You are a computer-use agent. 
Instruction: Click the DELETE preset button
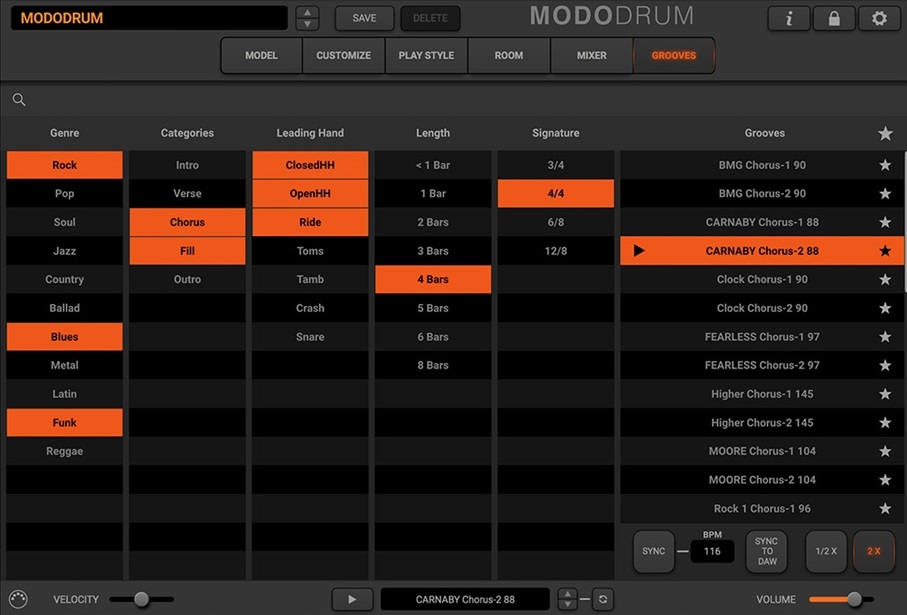tap(430, 19)
